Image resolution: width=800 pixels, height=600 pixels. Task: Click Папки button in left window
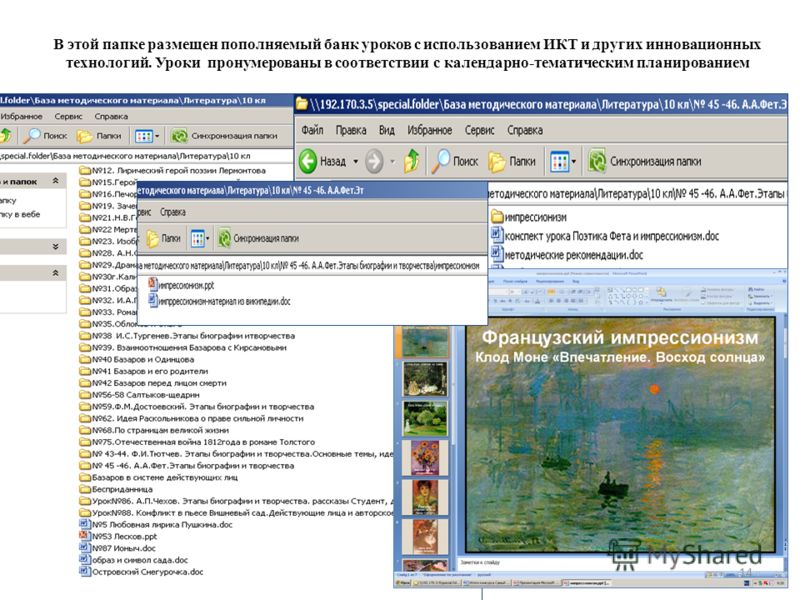tap(99, 136)
